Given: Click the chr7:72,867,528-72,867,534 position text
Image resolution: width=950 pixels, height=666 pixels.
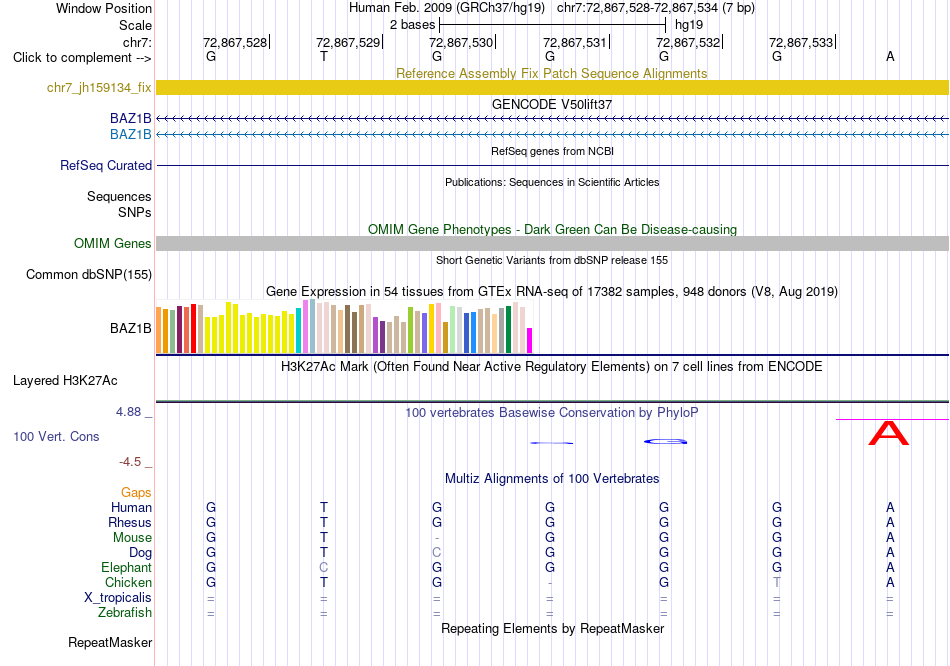Looking at the screenshot, I should pos(637,8).
